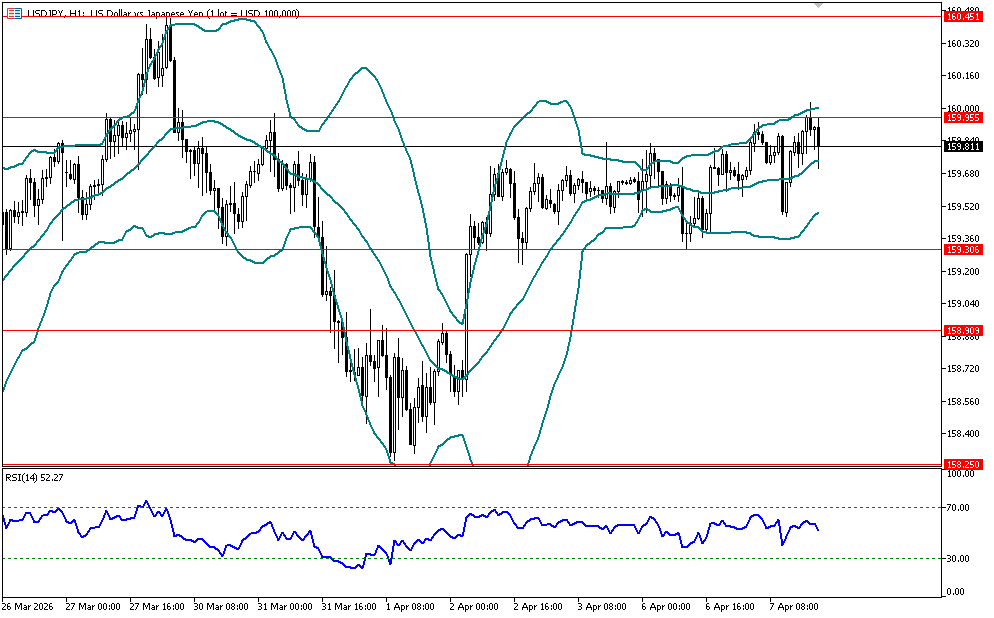Click the 30.00 RSI level label
The width and height of the screenshot is (994, 618).
pyautogui.click(x=961, y=558)
